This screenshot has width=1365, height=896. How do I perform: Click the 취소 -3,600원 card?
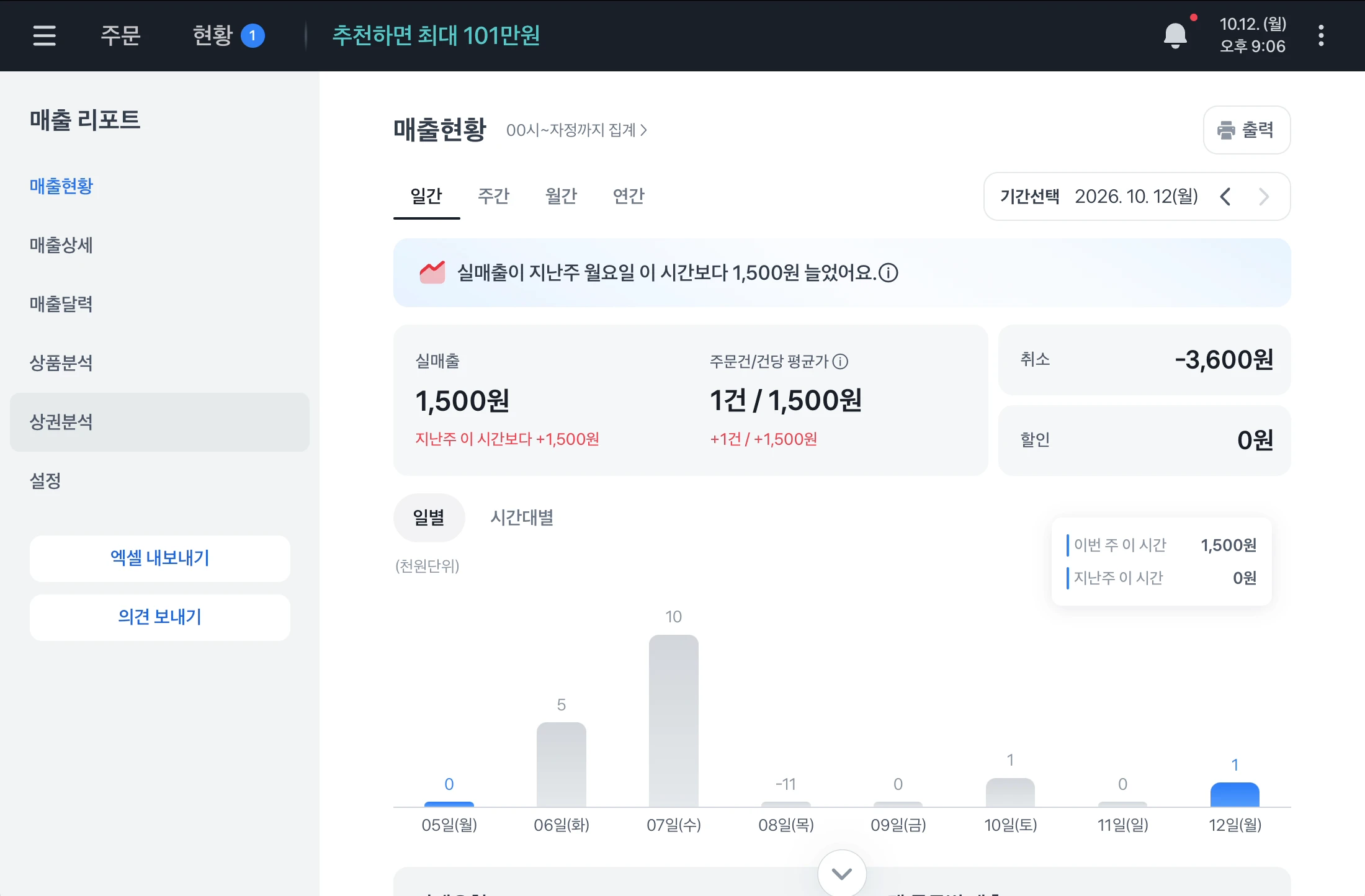pos(1144,360)
